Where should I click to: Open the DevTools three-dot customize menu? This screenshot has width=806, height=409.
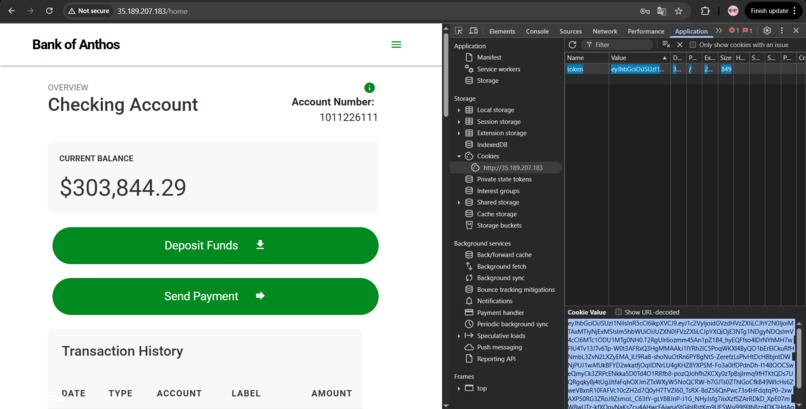pos(782,31)
